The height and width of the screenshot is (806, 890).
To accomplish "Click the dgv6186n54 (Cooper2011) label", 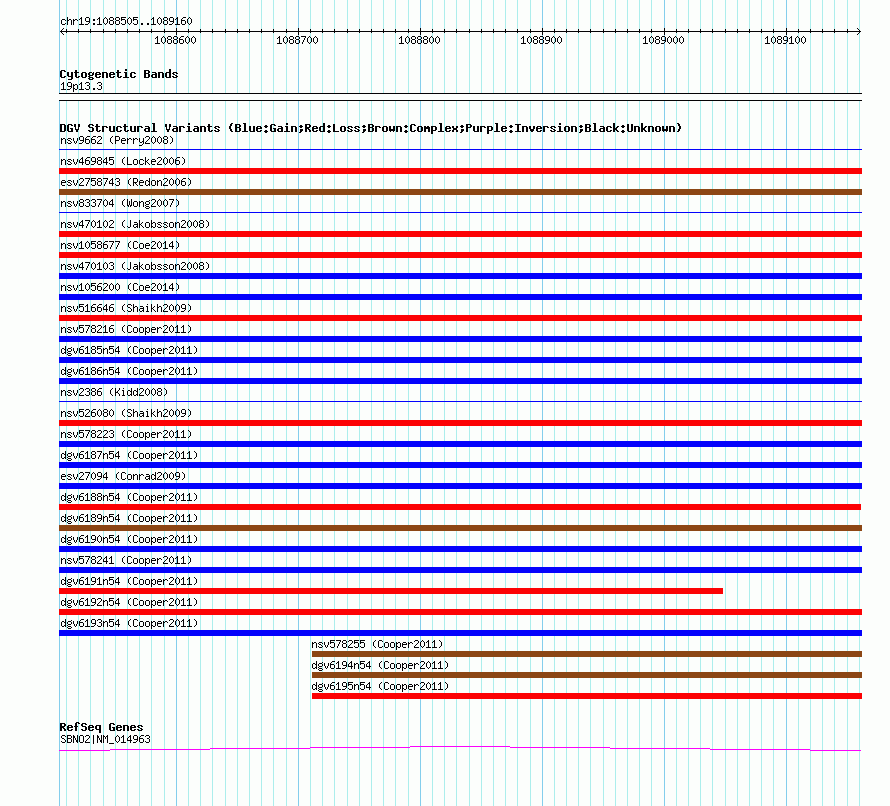I will pyautogui.click(x=129, y=371).
